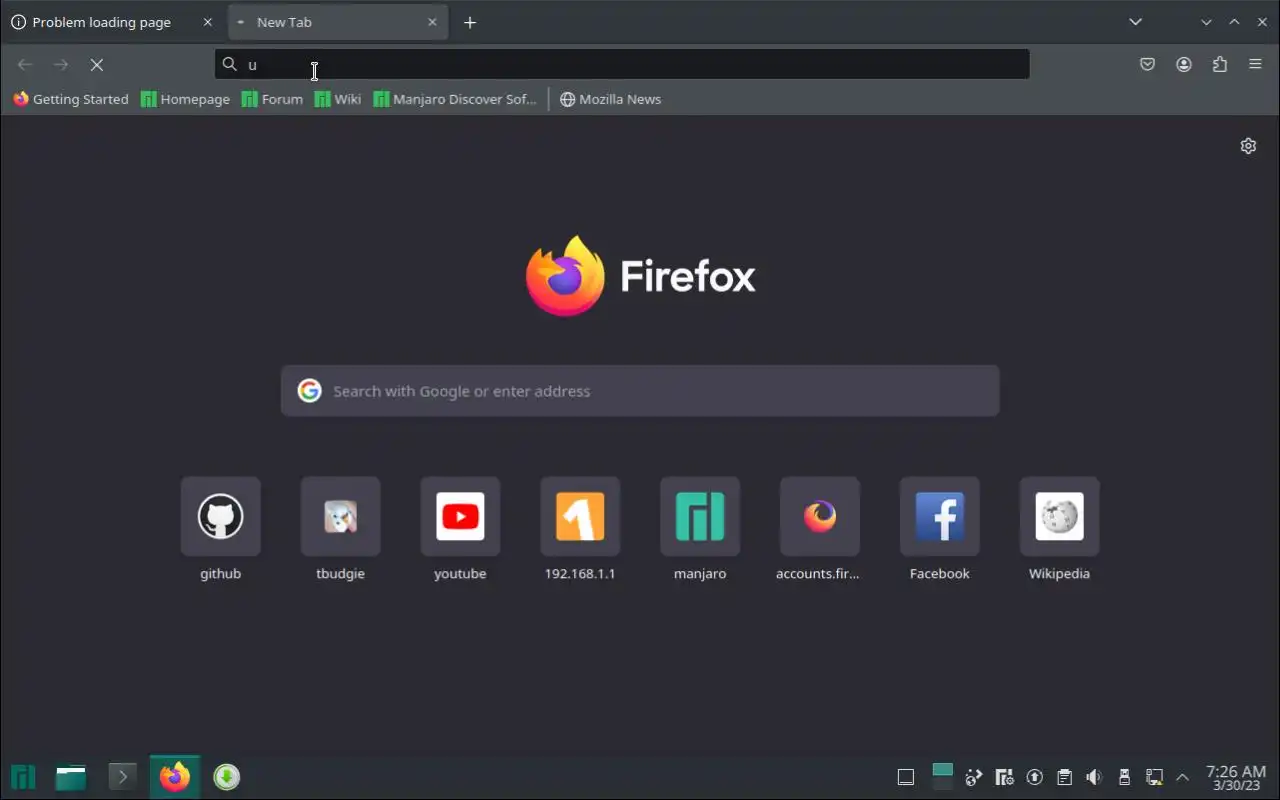Image resolution: width=1280 pixels, height=800 pixels.
Task: Open the Facebook shortcut tile
Action: pyautogui.click(x=940, y=530)
